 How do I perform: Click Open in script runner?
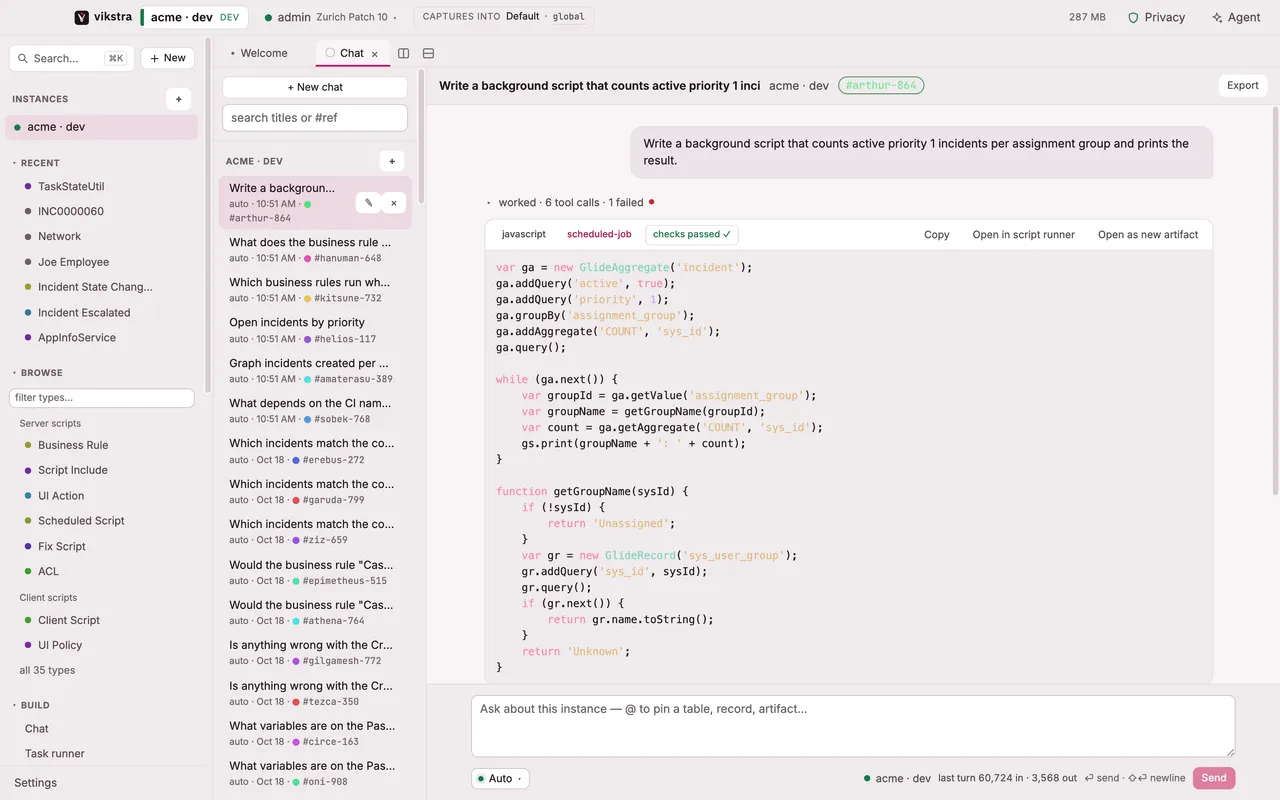[x=1024, y=234]
